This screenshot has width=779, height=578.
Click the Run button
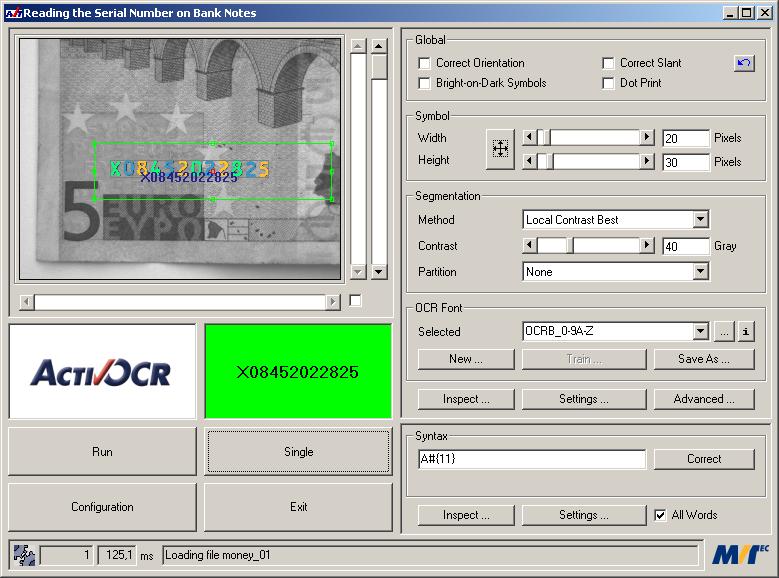102,451
